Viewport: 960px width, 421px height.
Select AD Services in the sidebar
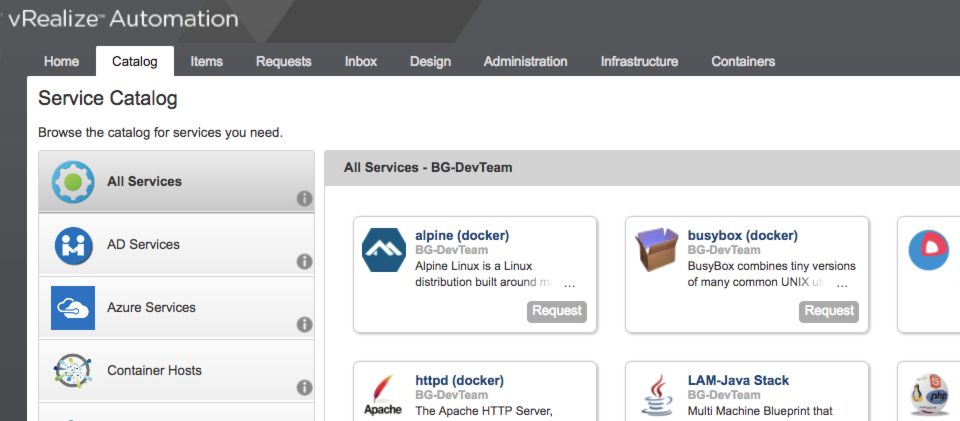(176, 245)
